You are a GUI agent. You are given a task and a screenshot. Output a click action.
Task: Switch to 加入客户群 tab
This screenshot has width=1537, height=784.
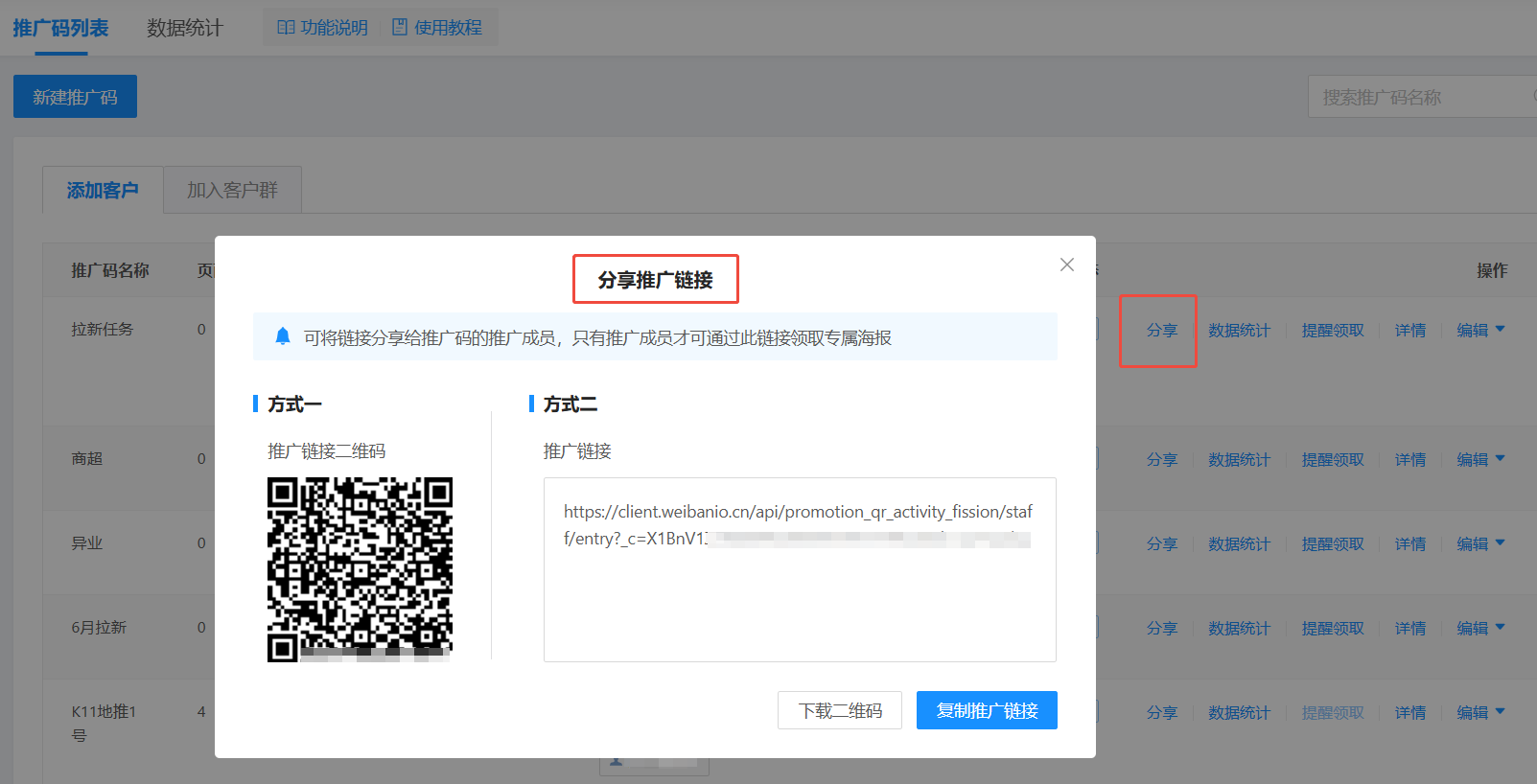click(x=232, y=190)
